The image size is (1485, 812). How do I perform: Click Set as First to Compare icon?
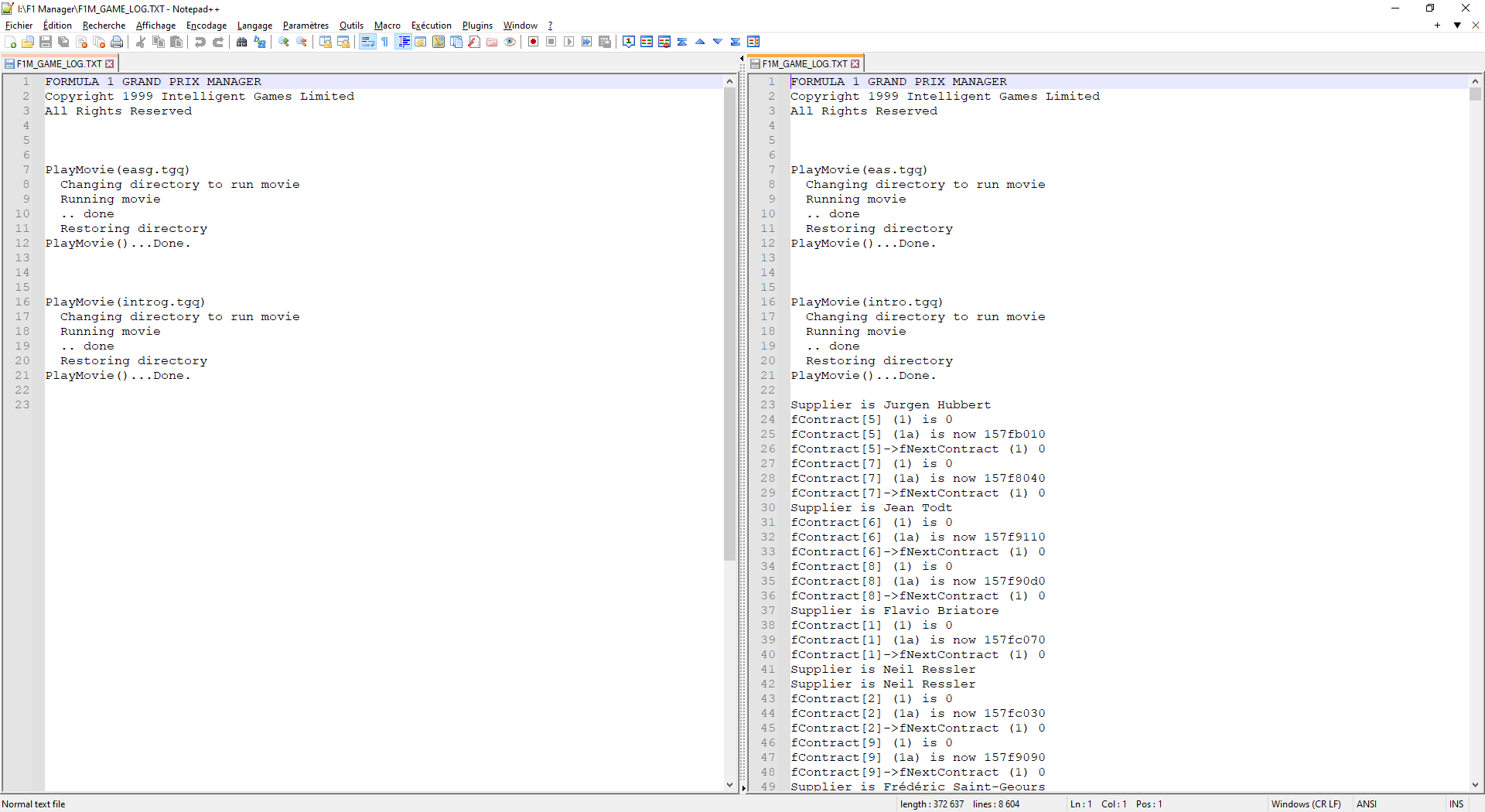pyautogui.click(x=629, y=42)
